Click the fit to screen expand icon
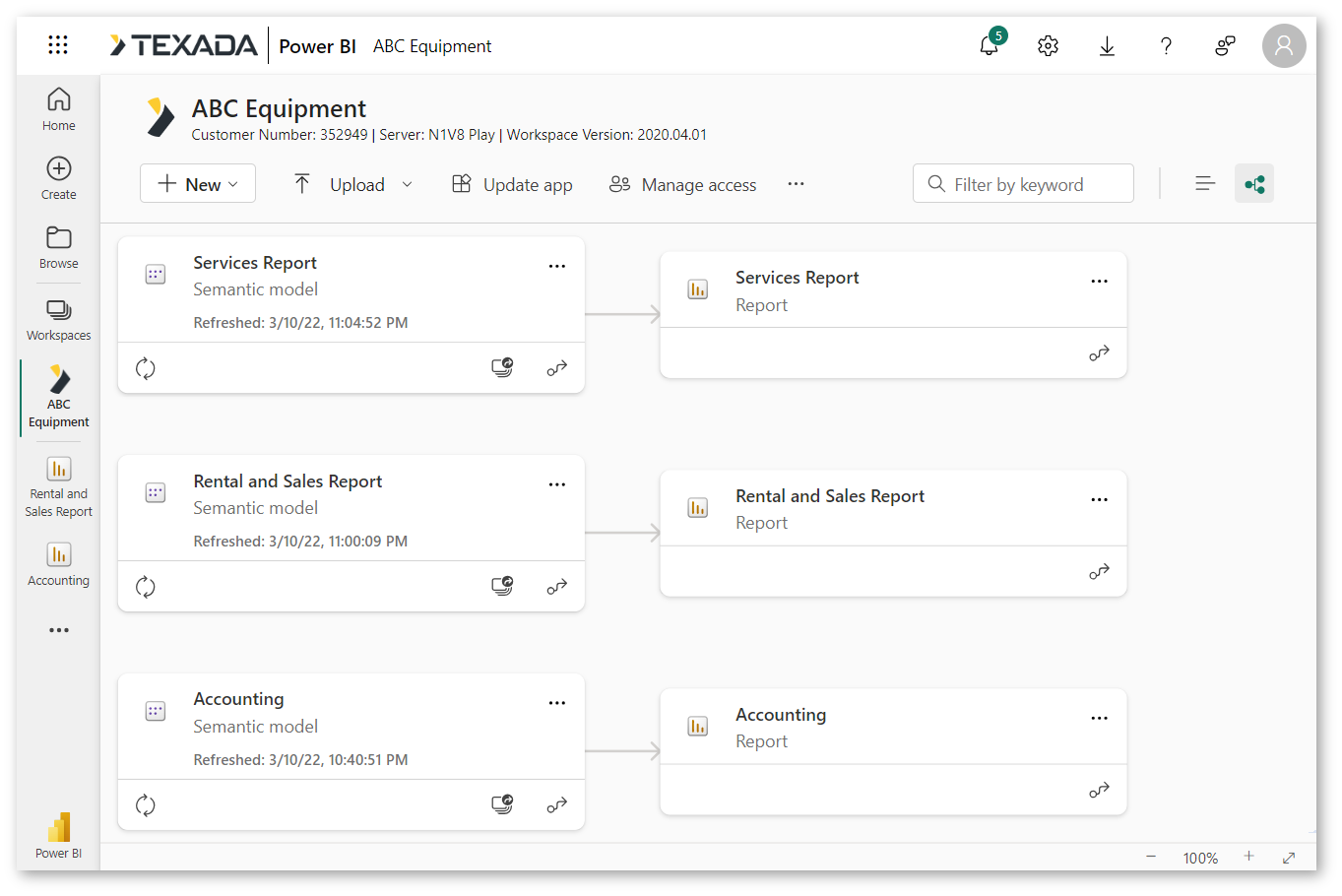Screen dimensions: 1342x896 click(1288, 858)
